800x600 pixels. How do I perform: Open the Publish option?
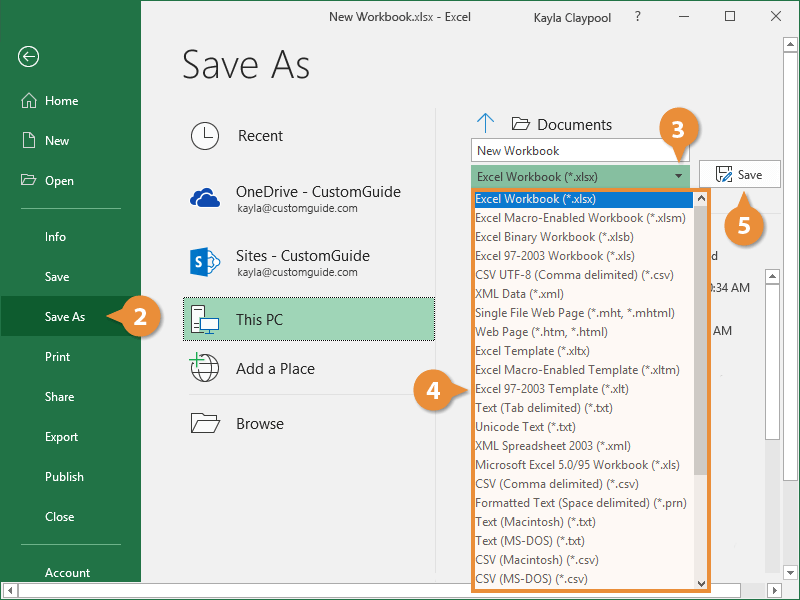64,476
